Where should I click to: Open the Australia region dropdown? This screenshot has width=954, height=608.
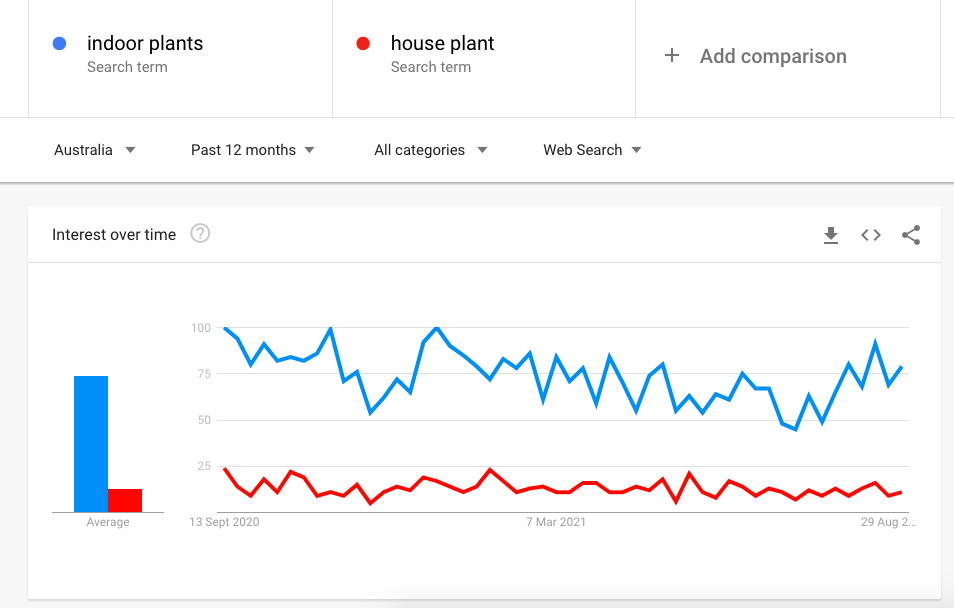95,150
